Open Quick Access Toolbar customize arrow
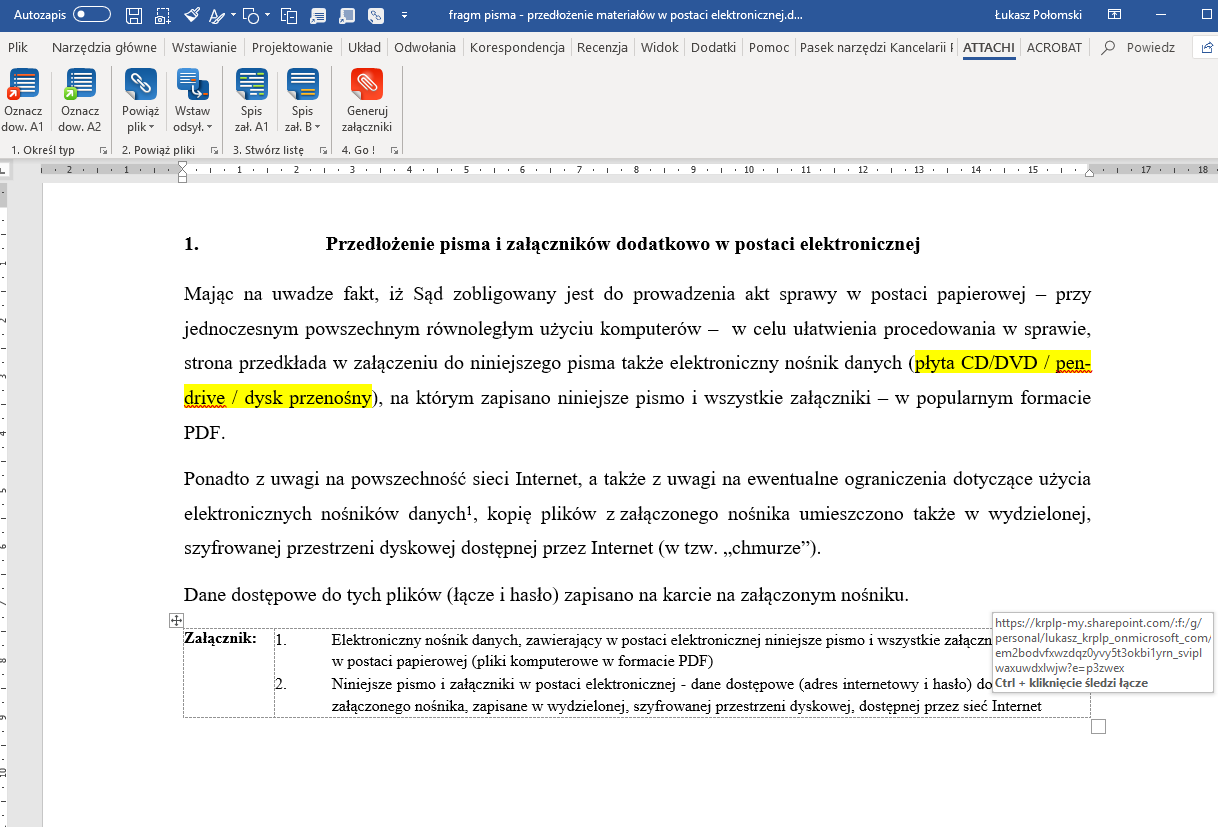 click(x=404, y=15)
